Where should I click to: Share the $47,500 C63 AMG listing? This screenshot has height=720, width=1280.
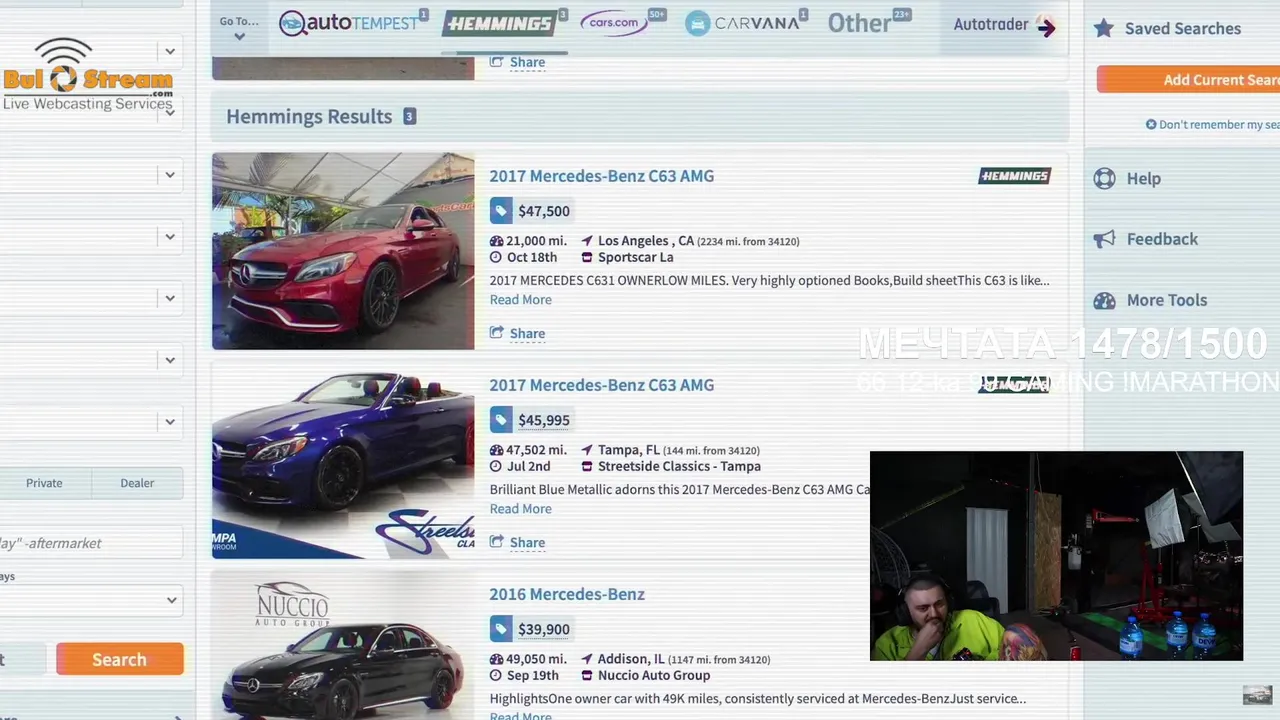517,333
